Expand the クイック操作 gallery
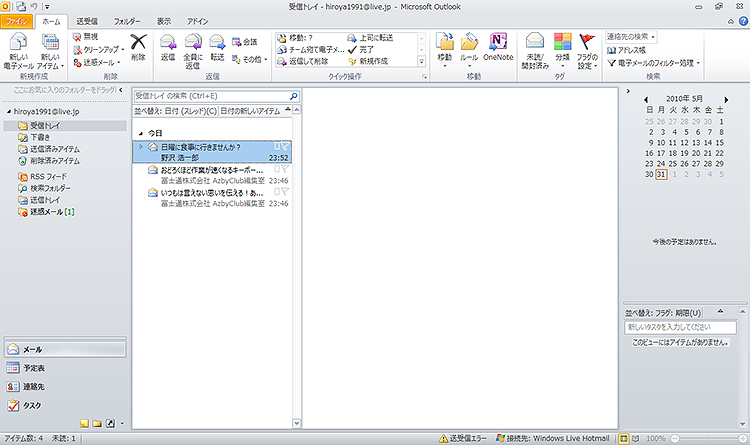Screen dimensions: 750x445 point(421,61)
